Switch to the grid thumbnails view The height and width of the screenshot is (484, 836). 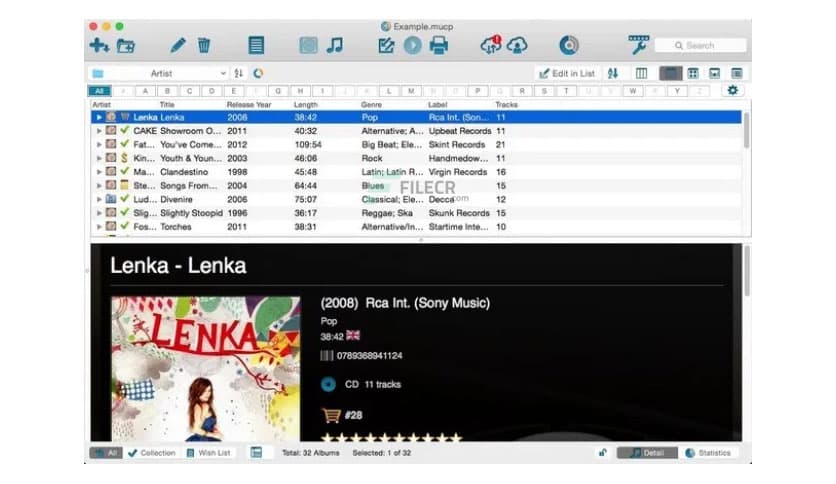(x=693, y=74)
